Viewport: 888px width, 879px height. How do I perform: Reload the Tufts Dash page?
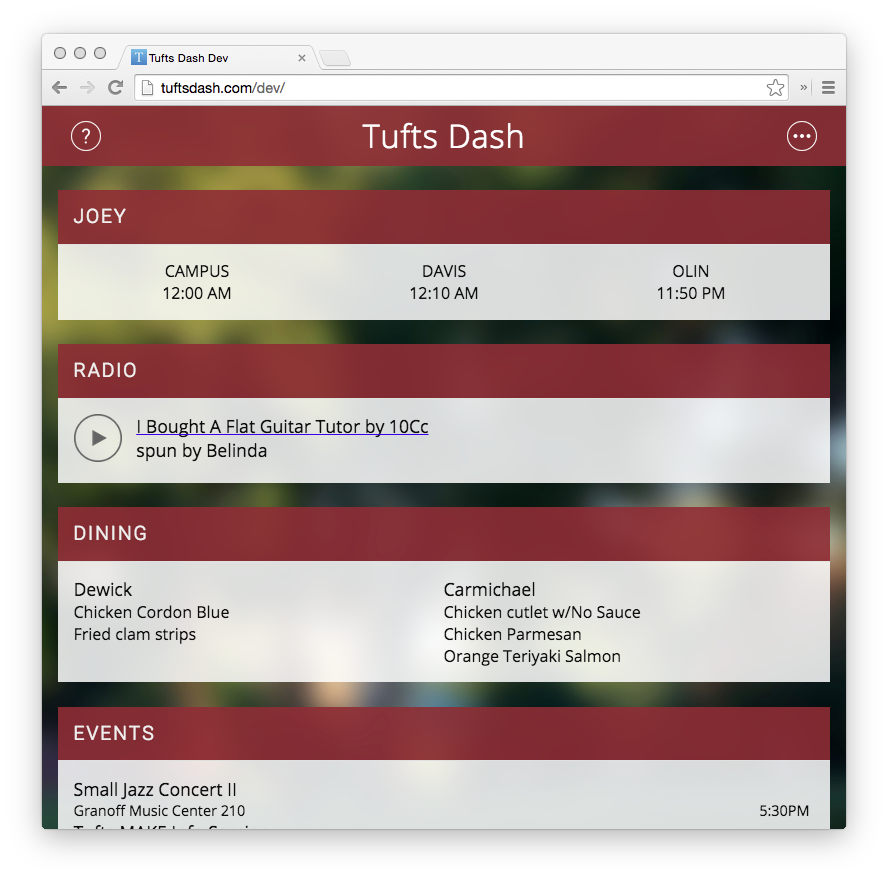116,87
